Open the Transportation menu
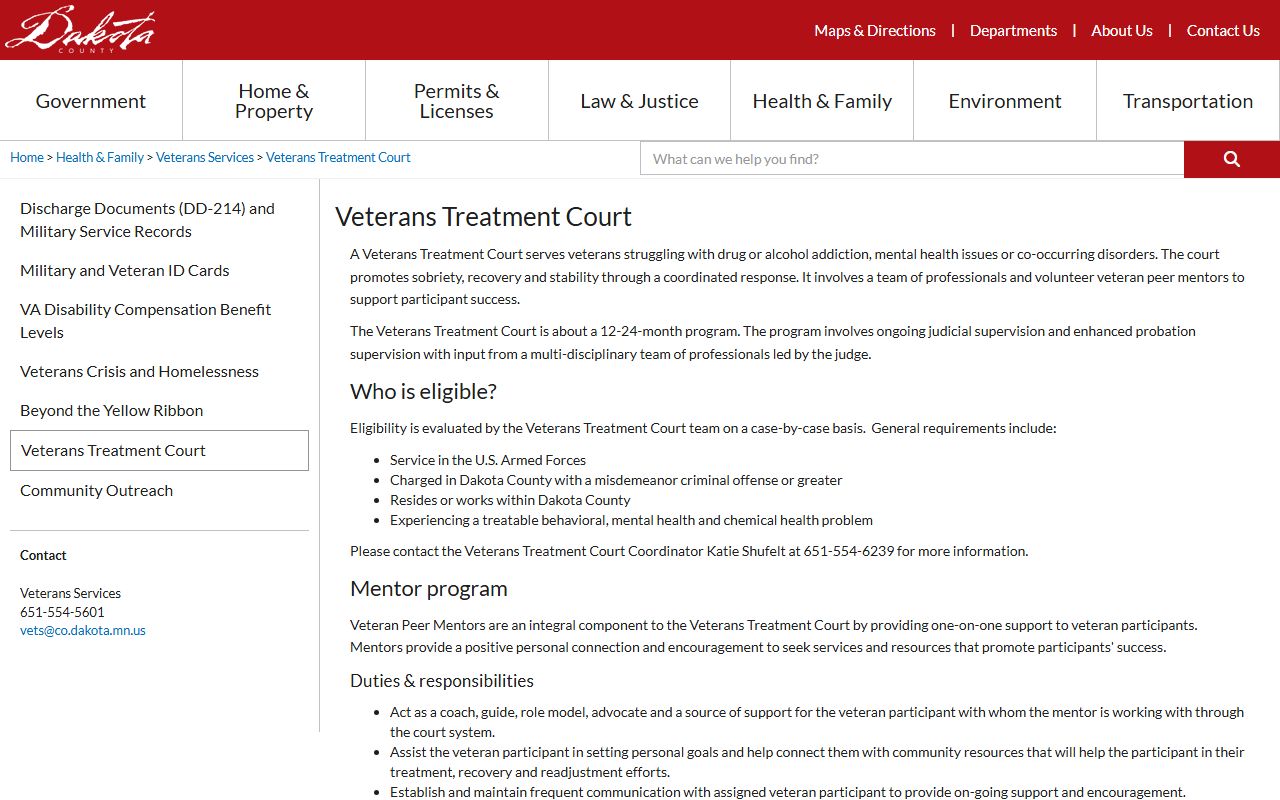 (1188, 100)
